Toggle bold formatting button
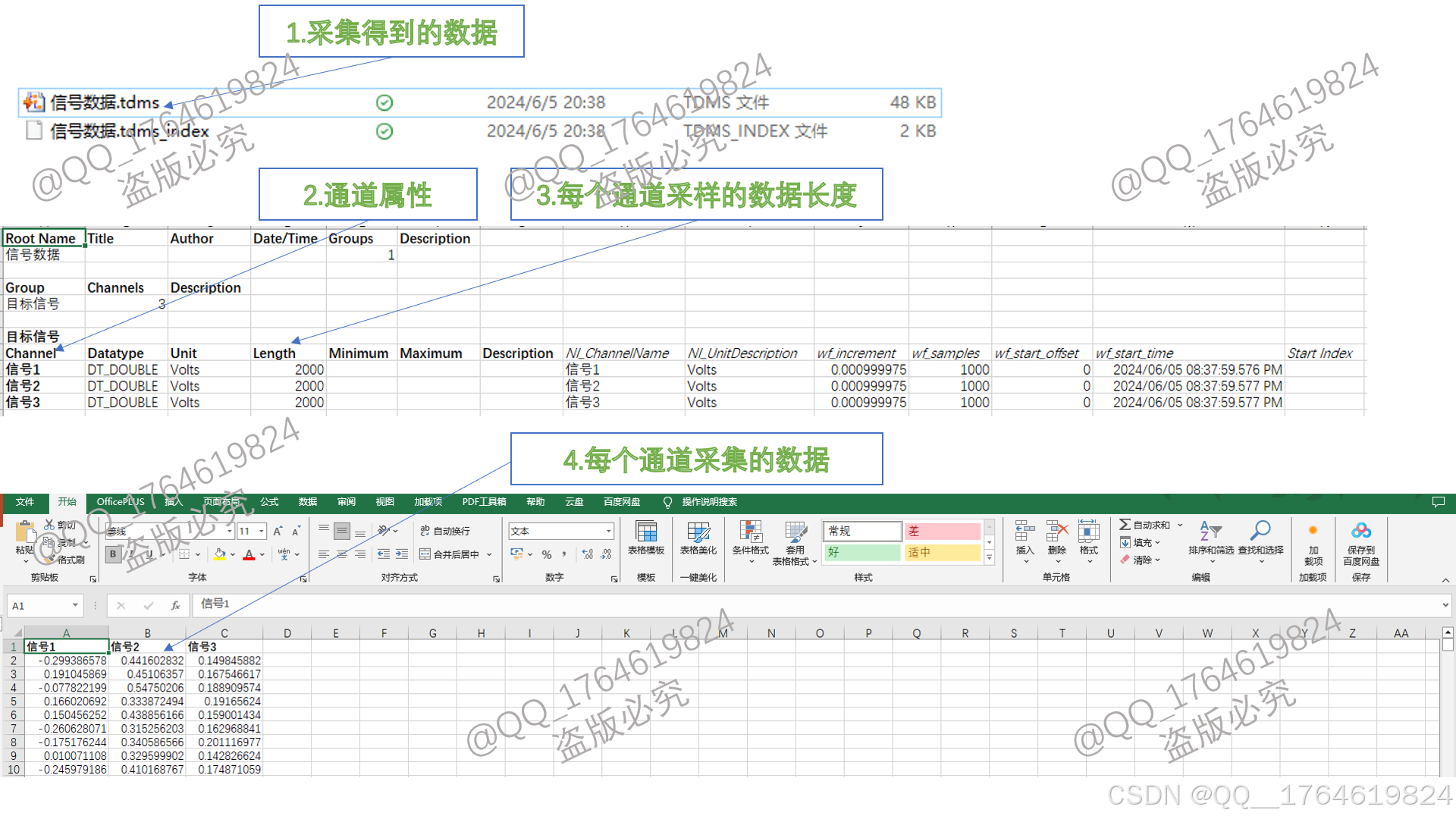 click(113, 554)
